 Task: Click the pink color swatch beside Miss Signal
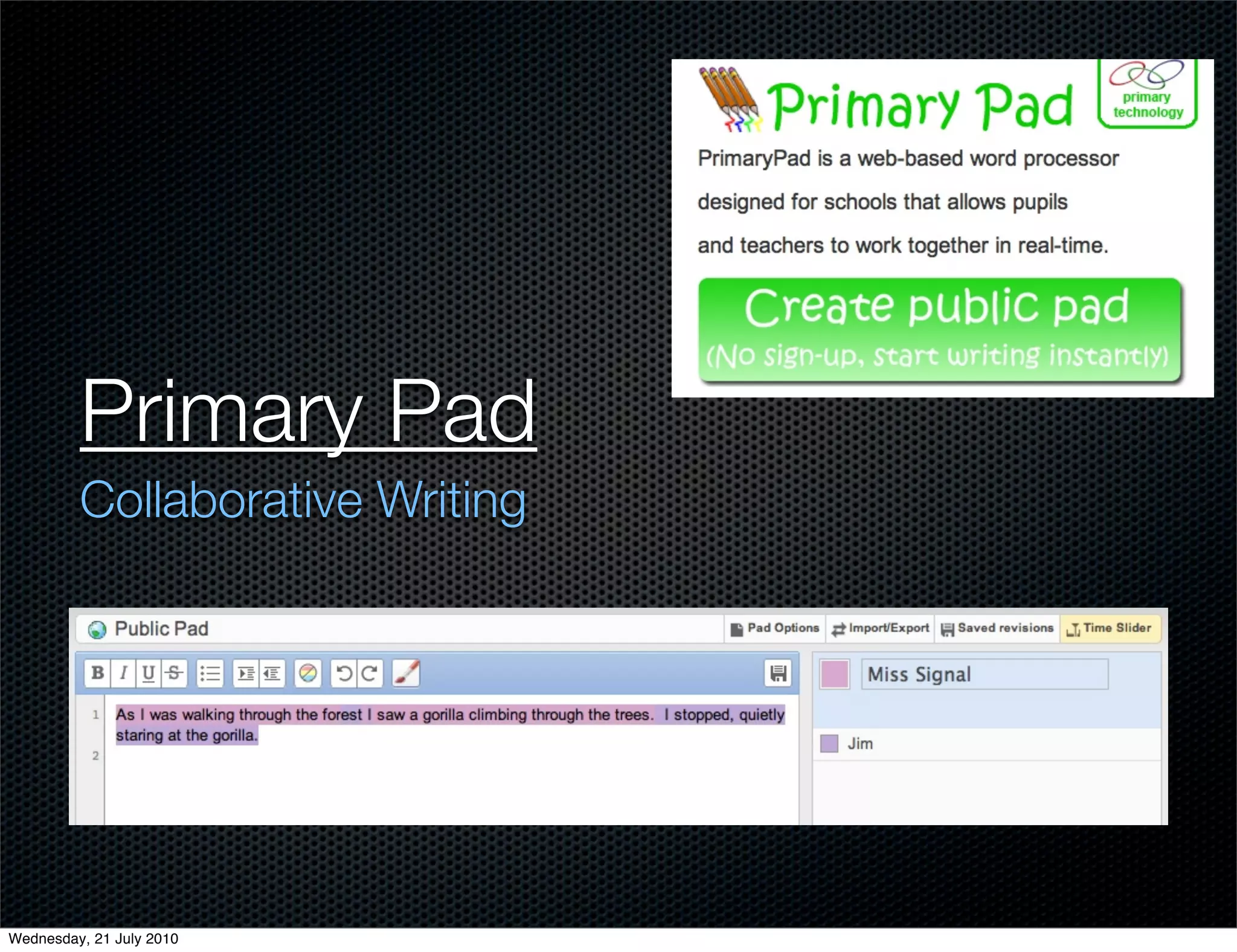(835, 674)
